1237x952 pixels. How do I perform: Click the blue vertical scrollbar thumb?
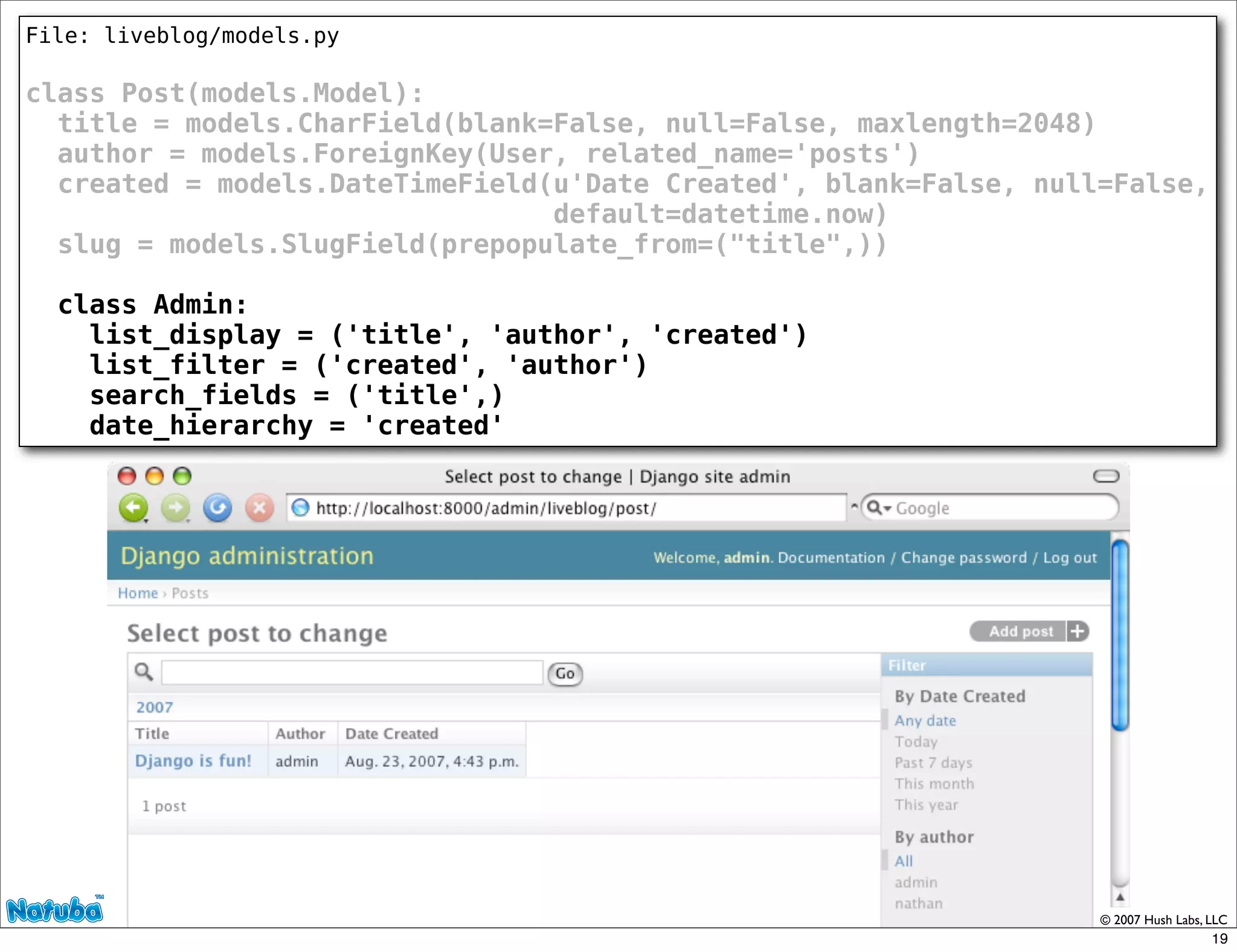tap(1120, 635)
